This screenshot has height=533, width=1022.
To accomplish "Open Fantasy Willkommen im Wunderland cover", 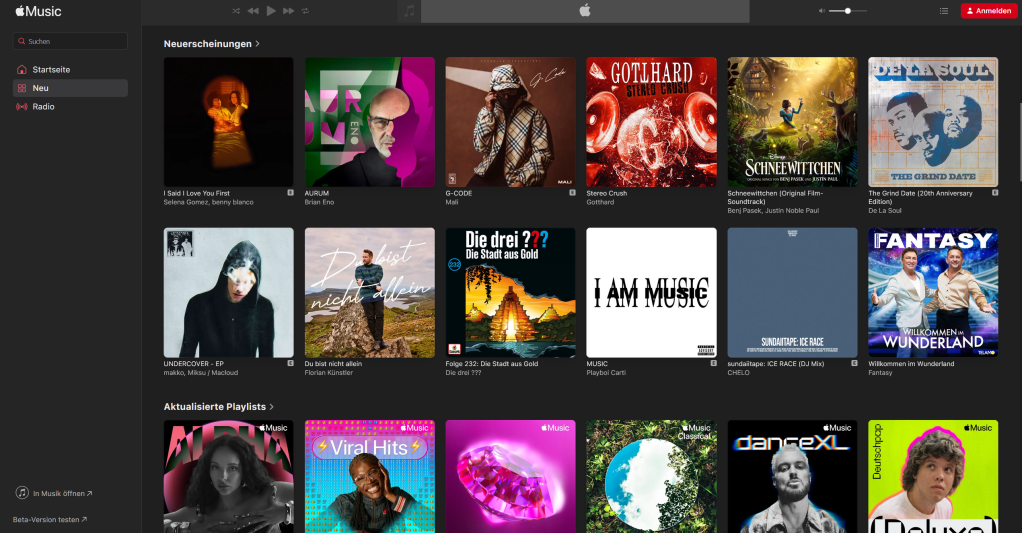I will (933, 293).
